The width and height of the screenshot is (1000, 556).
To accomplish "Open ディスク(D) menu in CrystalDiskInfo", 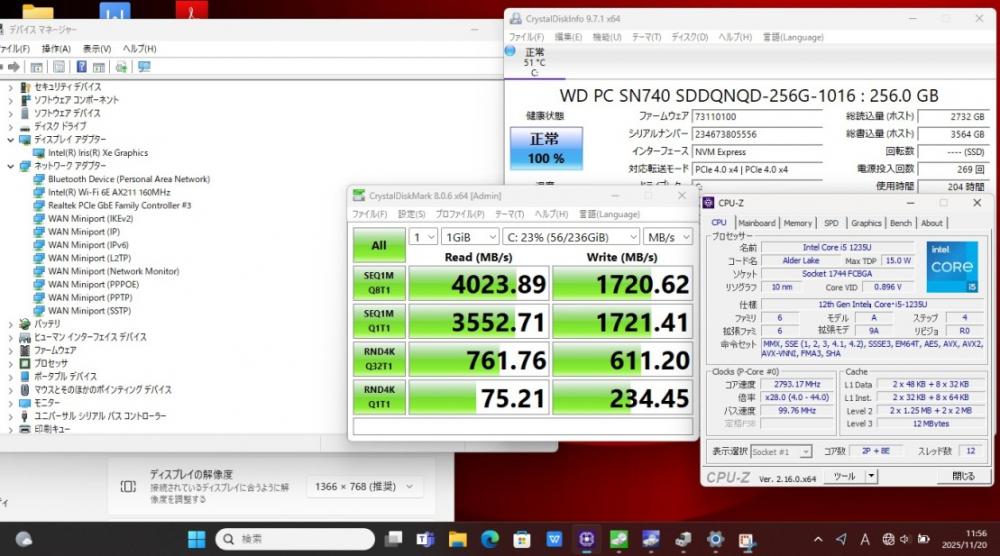I will click(690, 37).
